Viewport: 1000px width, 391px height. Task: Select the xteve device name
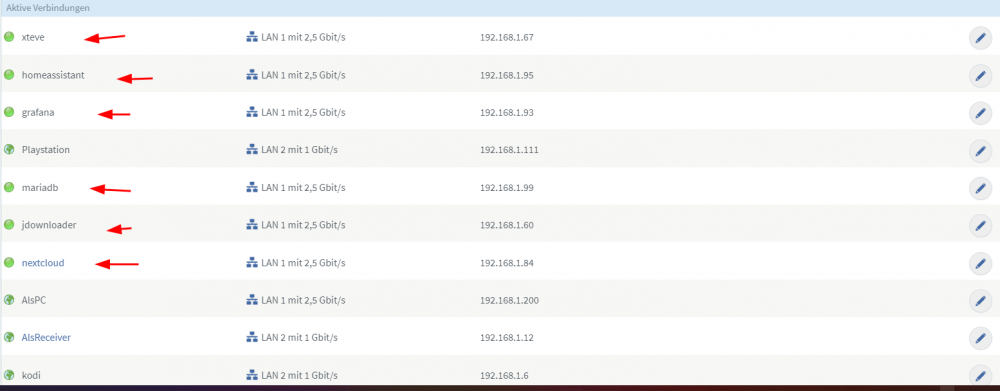pos(33,38)
